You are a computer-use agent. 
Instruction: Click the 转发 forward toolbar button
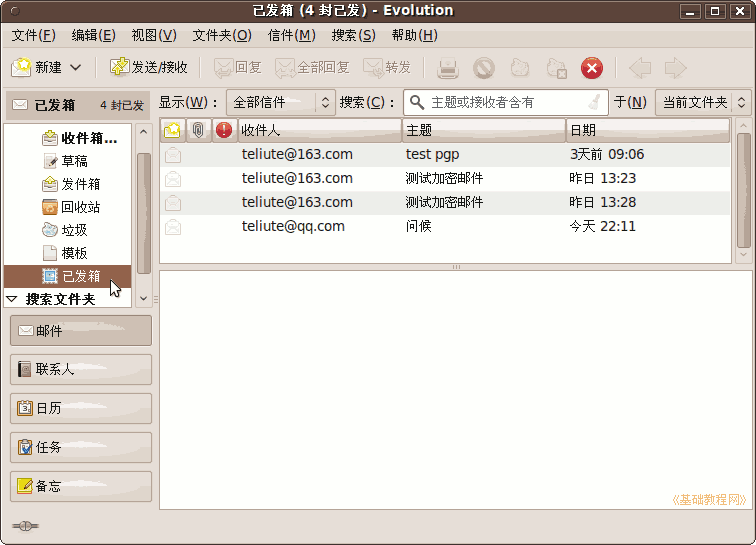(x=387, y=68)
